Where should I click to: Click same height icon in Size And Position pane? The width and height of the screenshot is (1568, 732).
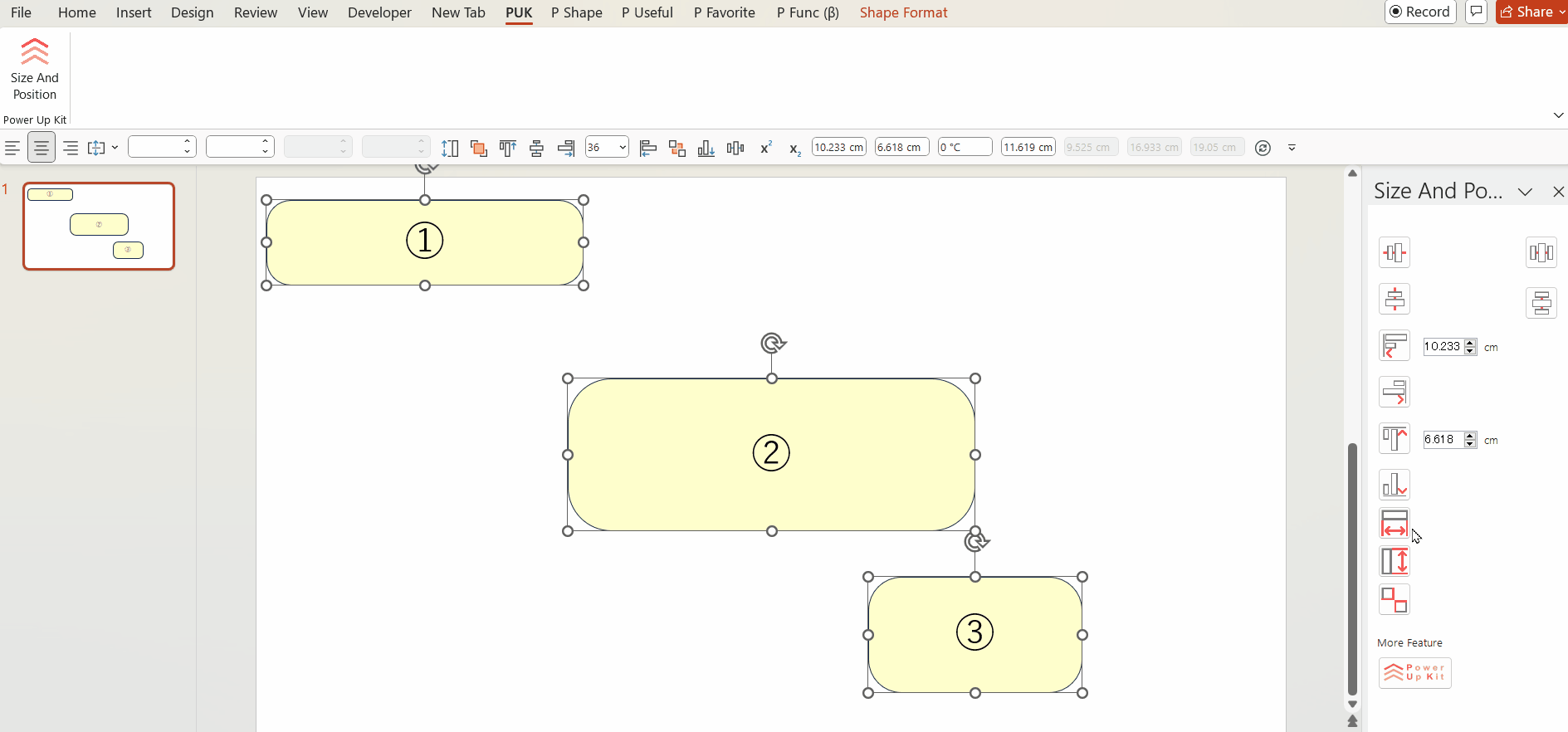(x=1395, y=562)
